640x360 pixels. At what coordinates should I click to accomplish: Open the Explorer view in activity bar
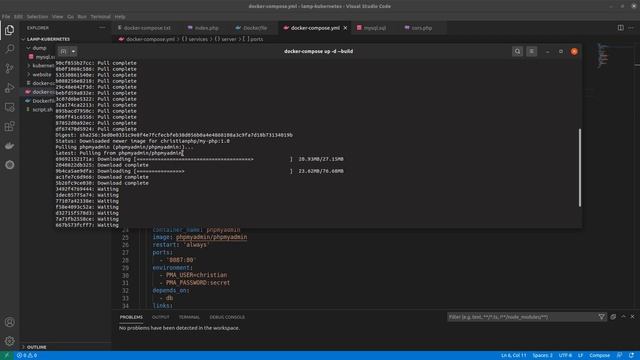point(9,30)
